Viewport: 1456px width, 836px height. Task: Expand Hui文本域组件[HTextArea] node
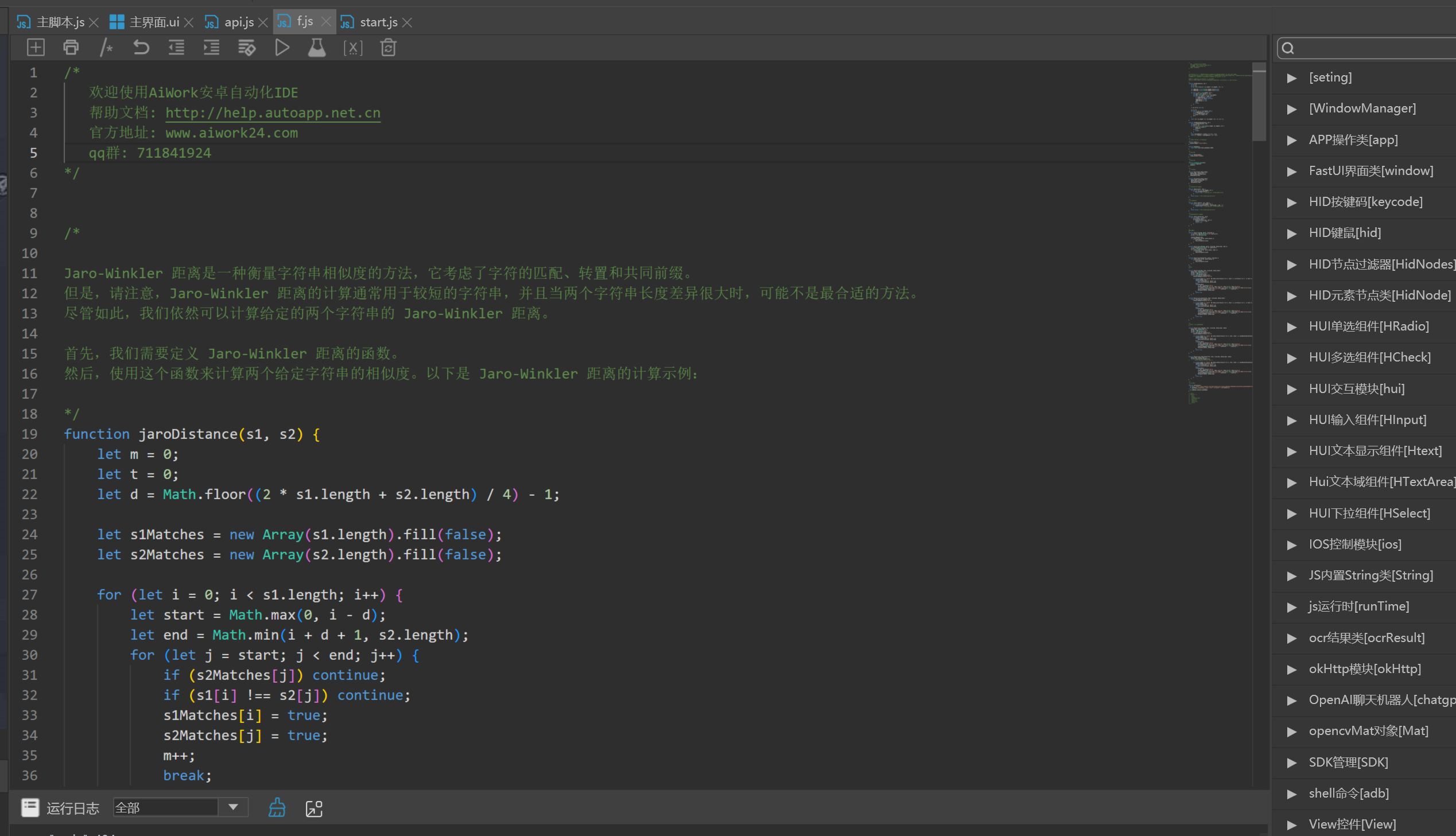point(1292,483)
